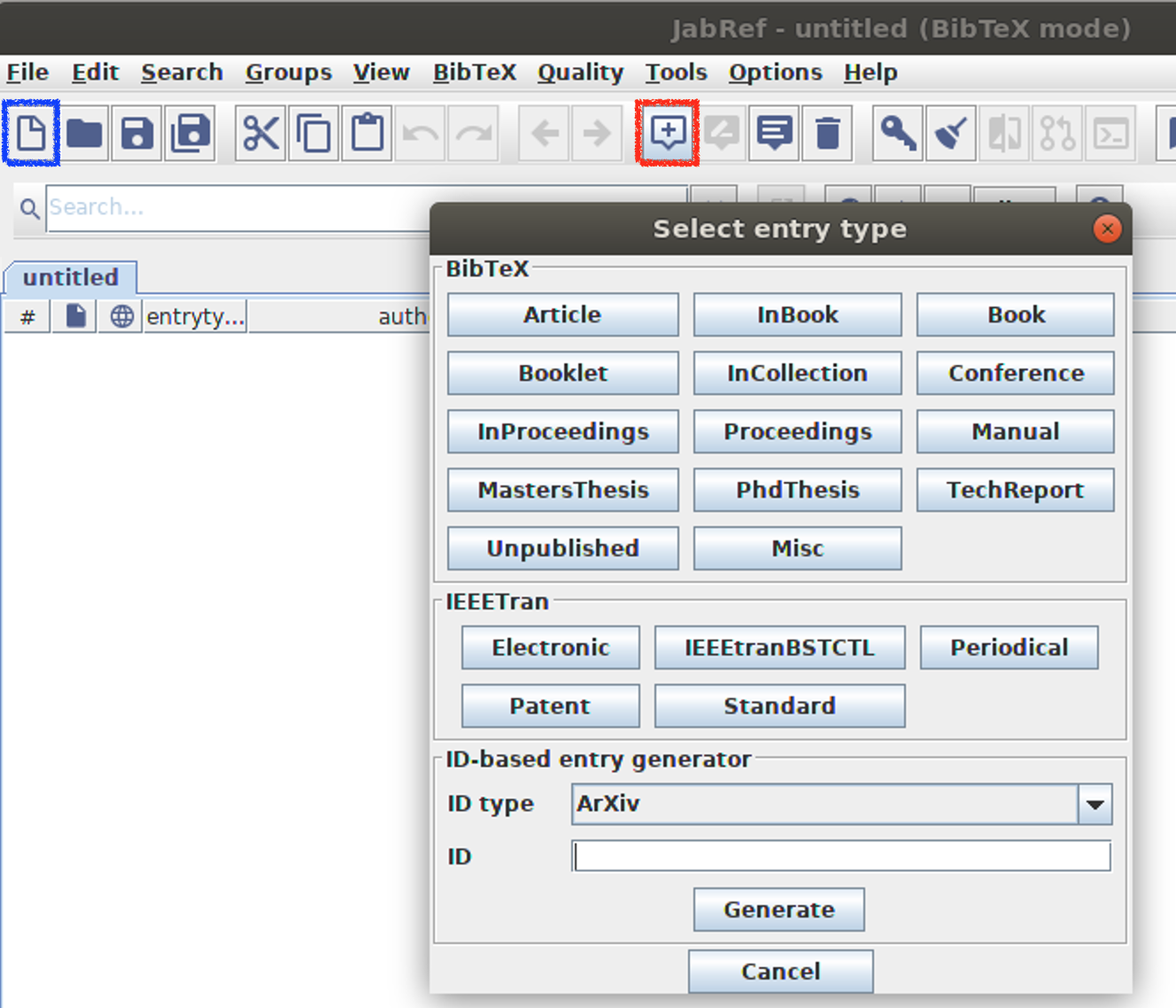Switch to the untitled library tab

[71, 277]
